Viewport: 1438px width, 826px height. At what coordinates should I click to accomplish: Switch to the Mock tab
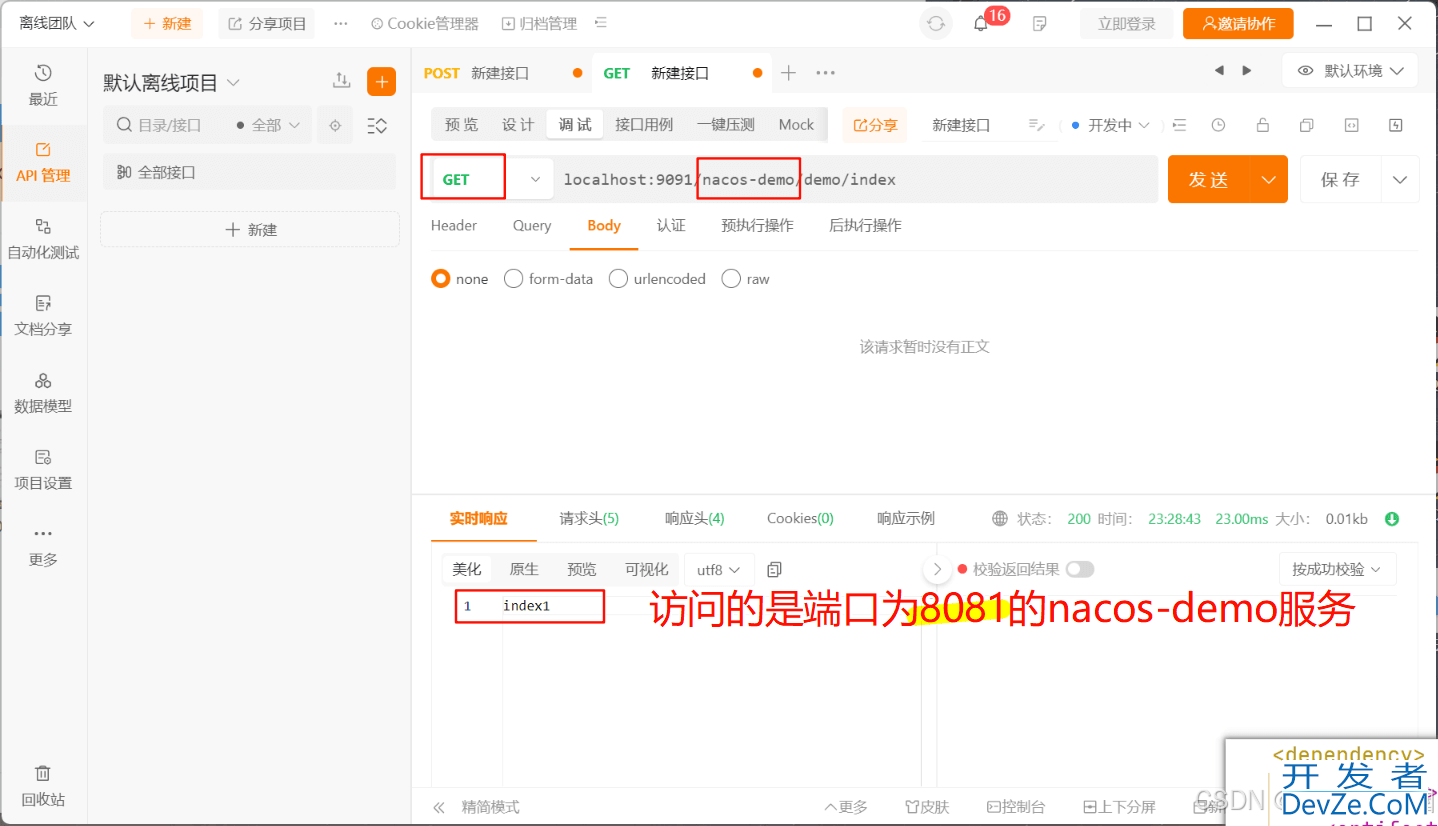tap(796, 125)
